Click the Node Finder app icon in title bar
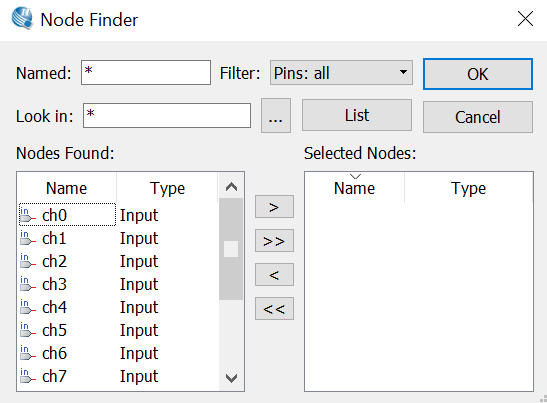 pos(22,18)
